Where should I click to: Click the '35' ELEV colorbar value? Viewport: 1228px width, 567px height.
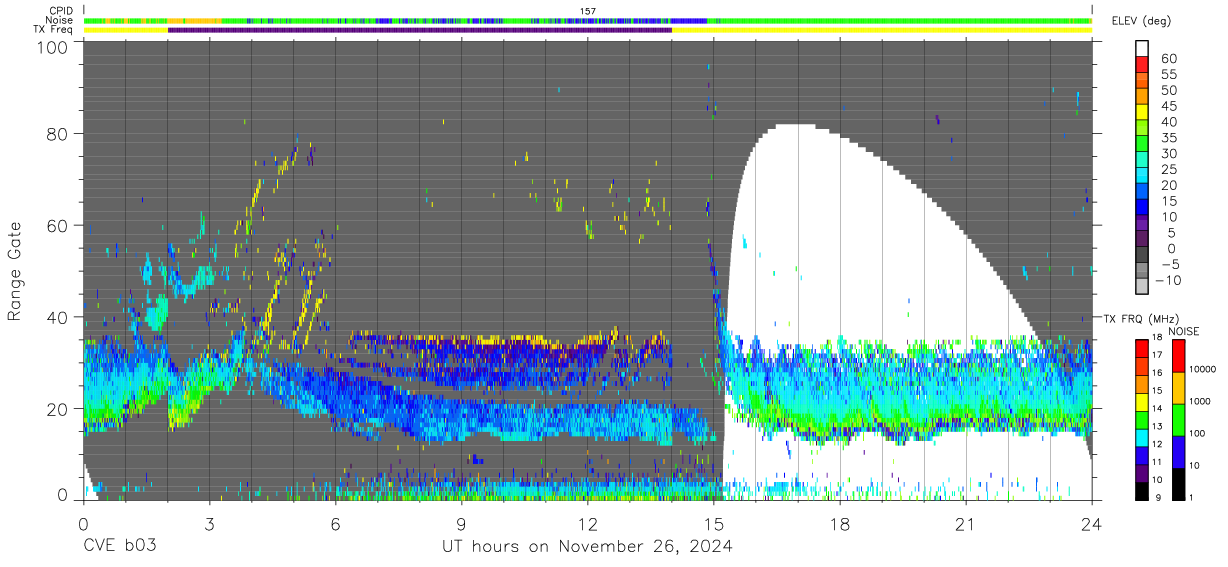[x=1167, y=138]
